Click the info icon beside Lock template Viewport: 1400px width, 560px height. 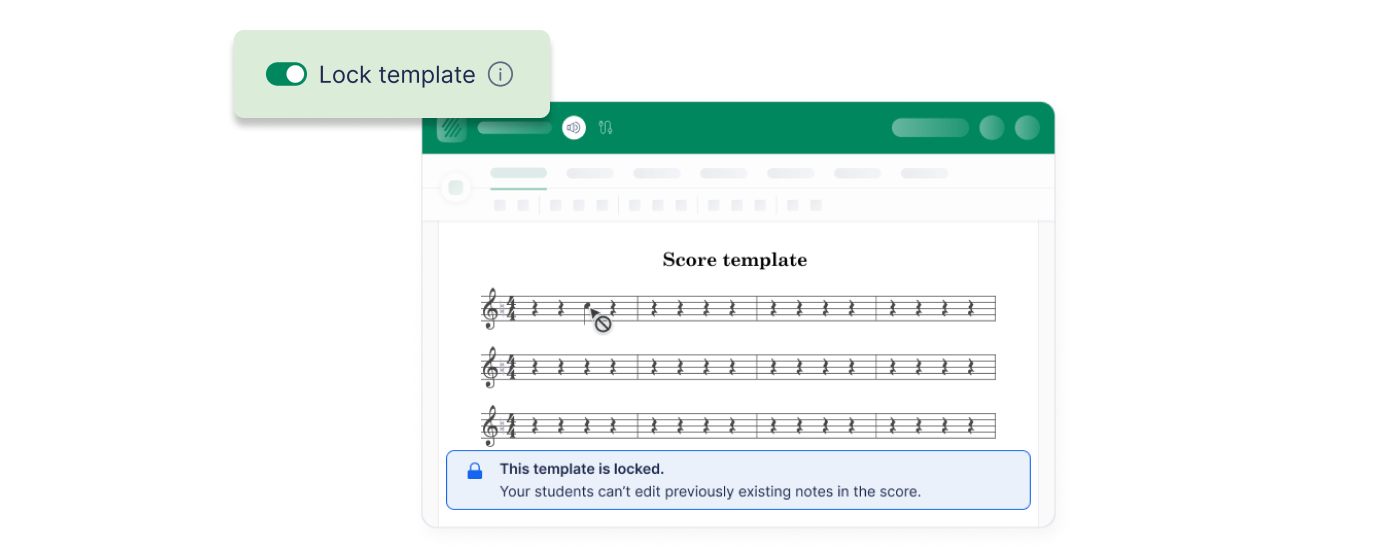point(500,74)
